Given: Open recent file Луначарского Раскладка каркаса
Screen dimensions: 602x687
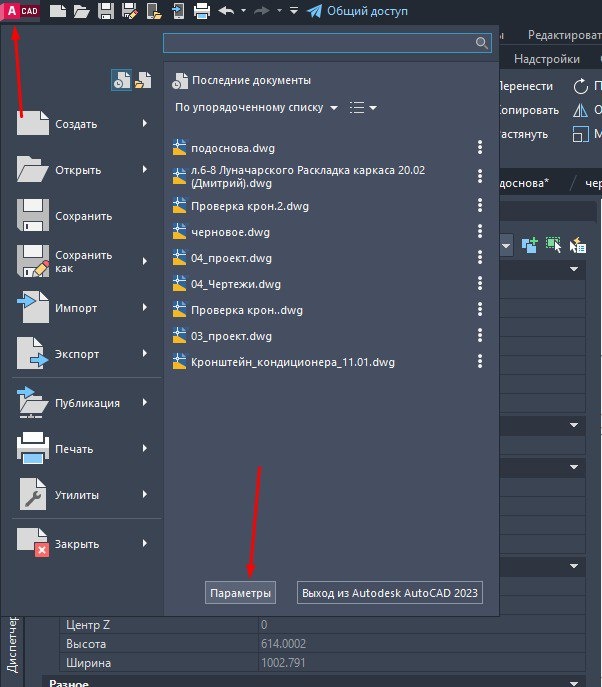Looking at the screenshot, I should point(308,177).
